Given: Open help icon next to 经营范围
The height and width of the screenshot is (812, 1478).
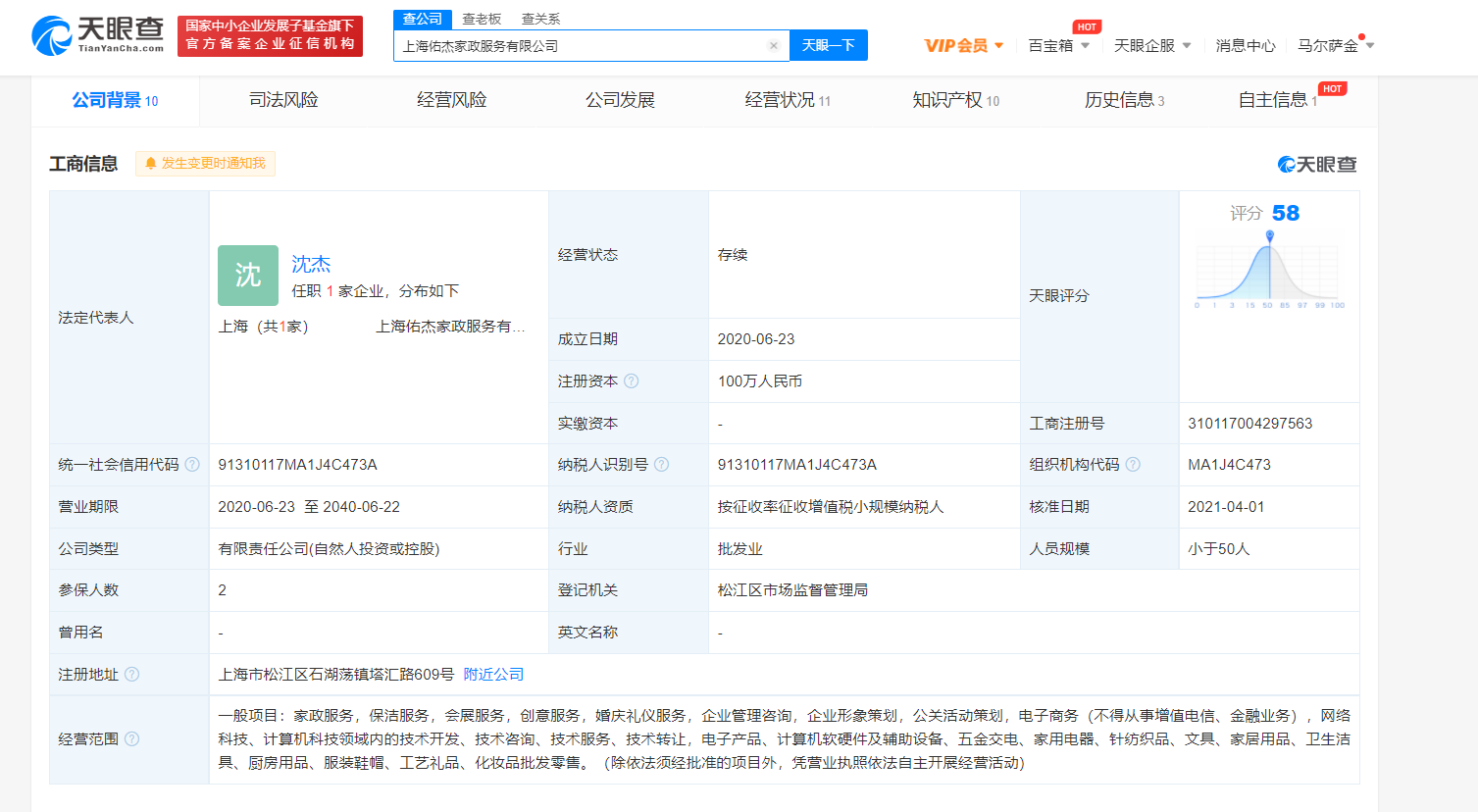Looking at the screenshot, I should pyautogui.click(x=132, y=739).
